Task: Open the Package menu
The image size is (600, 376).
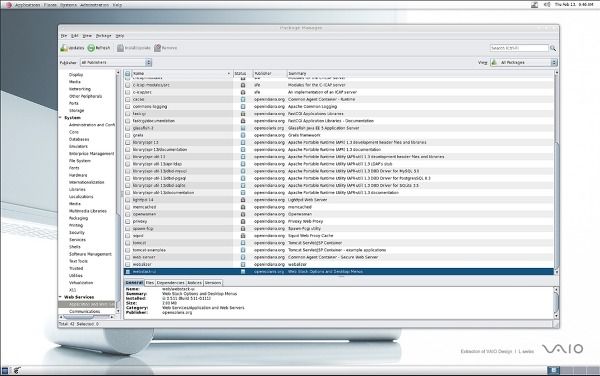Action: (103, 36)
